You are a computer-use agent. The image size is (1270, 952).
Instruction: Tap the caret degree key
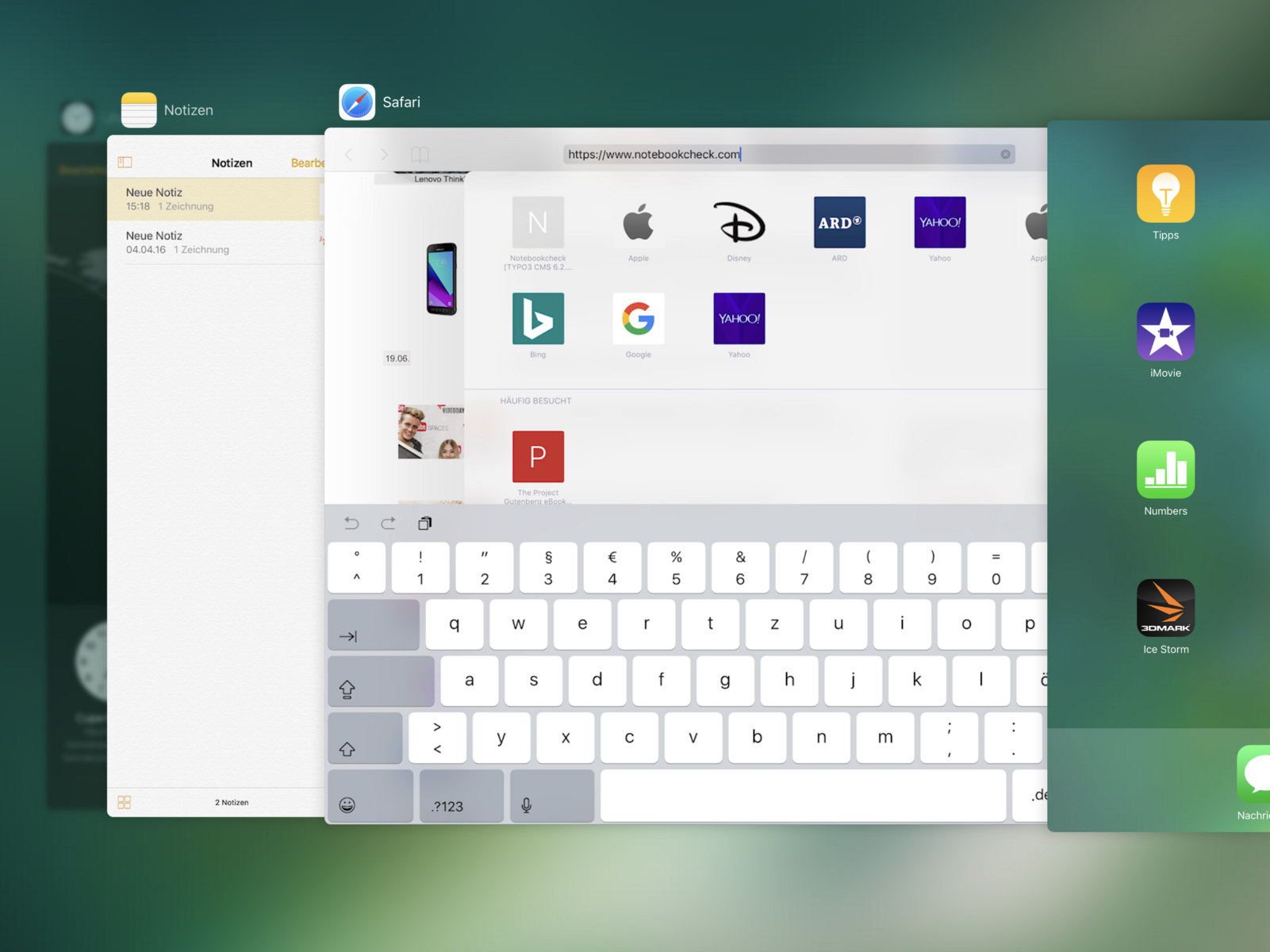(x=357, y=567)
